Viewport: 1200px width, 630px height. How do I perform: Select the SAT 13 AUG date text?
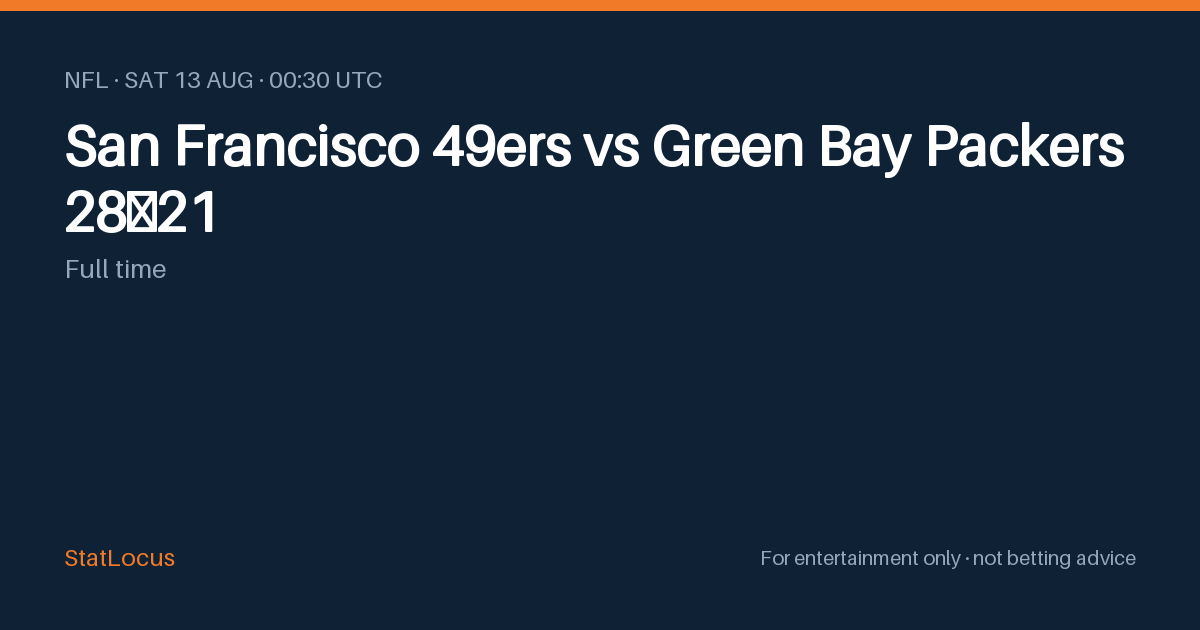point(189,81)
